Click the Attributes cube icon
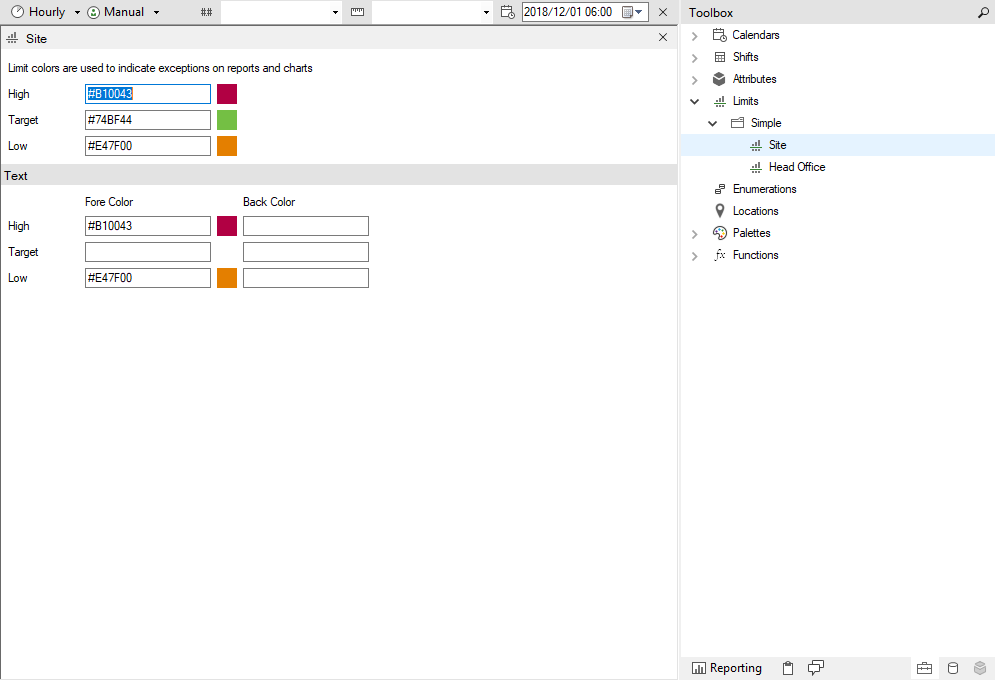Viewport: 995px width, 680px height. pyautogui.click(x=719, y=79)
